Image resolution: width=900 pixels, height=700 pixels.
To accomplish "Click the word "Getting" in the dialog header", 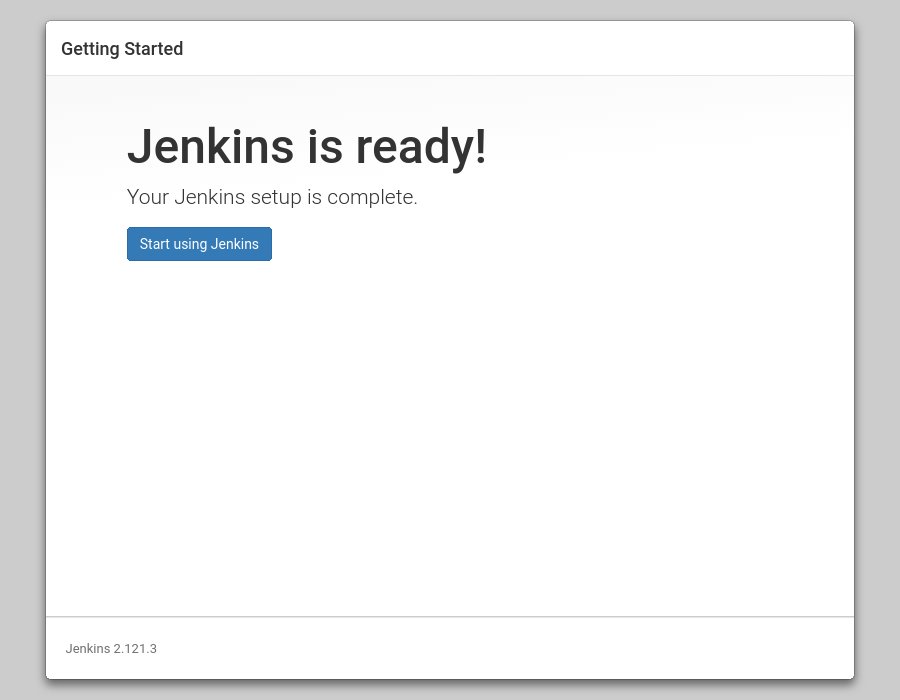I will coord(90,49).
